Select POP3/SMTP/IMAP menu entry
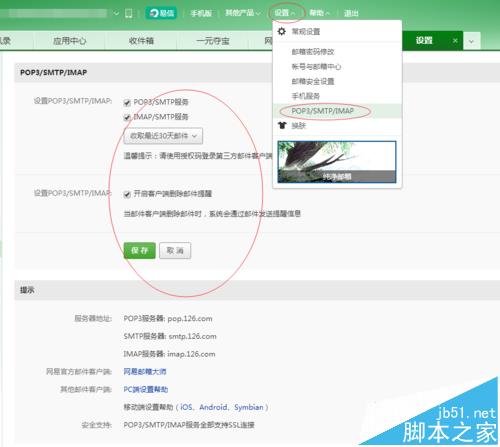This screenshot has height=447, width=500. pyautogui.click(x=337, y=111)
